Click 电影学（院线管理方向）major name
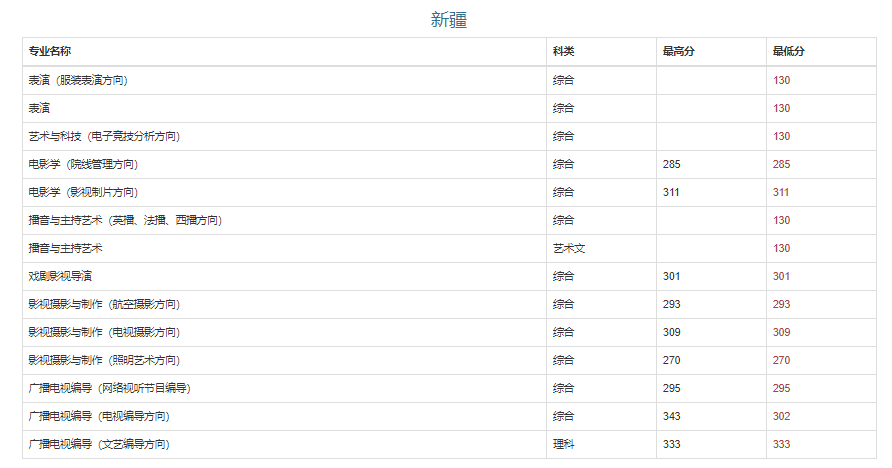892x468 pixels. (83, 164)
